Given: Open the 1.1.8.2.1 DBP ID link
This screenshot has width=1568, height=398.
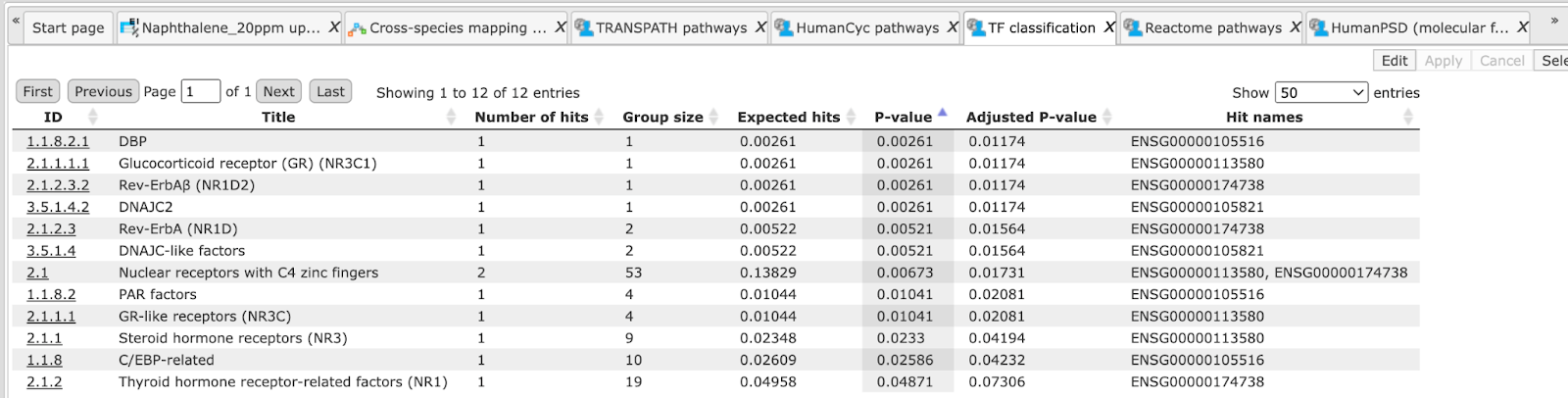Looking at the screenshot, I should [58, 141].
